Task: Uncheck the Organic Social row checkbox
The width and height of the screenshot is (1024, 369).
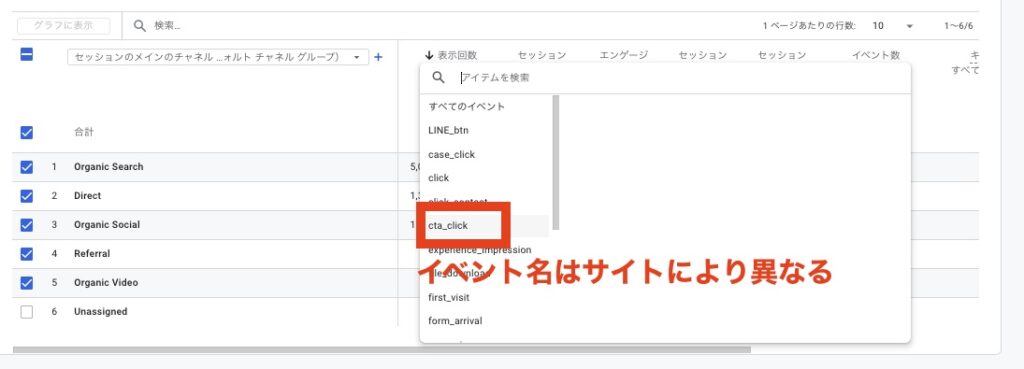Action: pyautogui.click(x=26, y=225)
